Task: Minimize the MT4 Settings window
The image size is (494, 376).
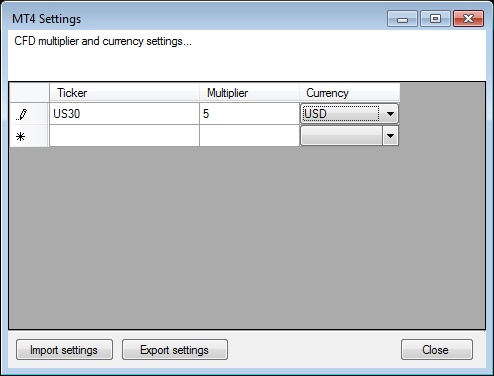Action: (402, 19)
